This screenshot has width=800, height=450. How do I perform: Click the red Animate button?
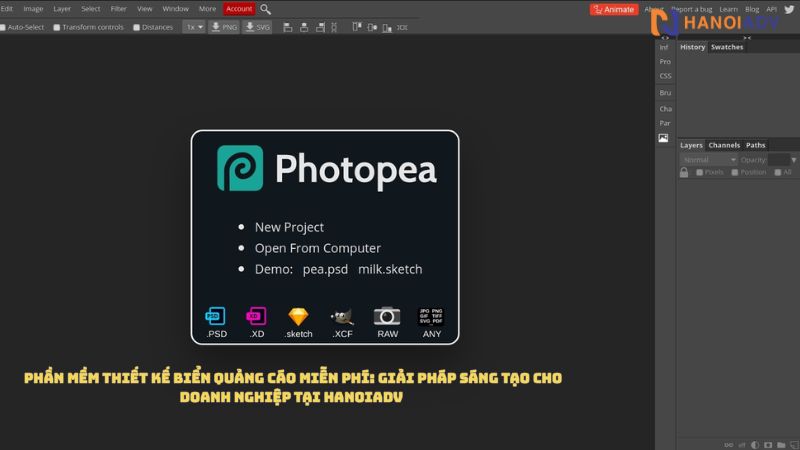point(614,9)
